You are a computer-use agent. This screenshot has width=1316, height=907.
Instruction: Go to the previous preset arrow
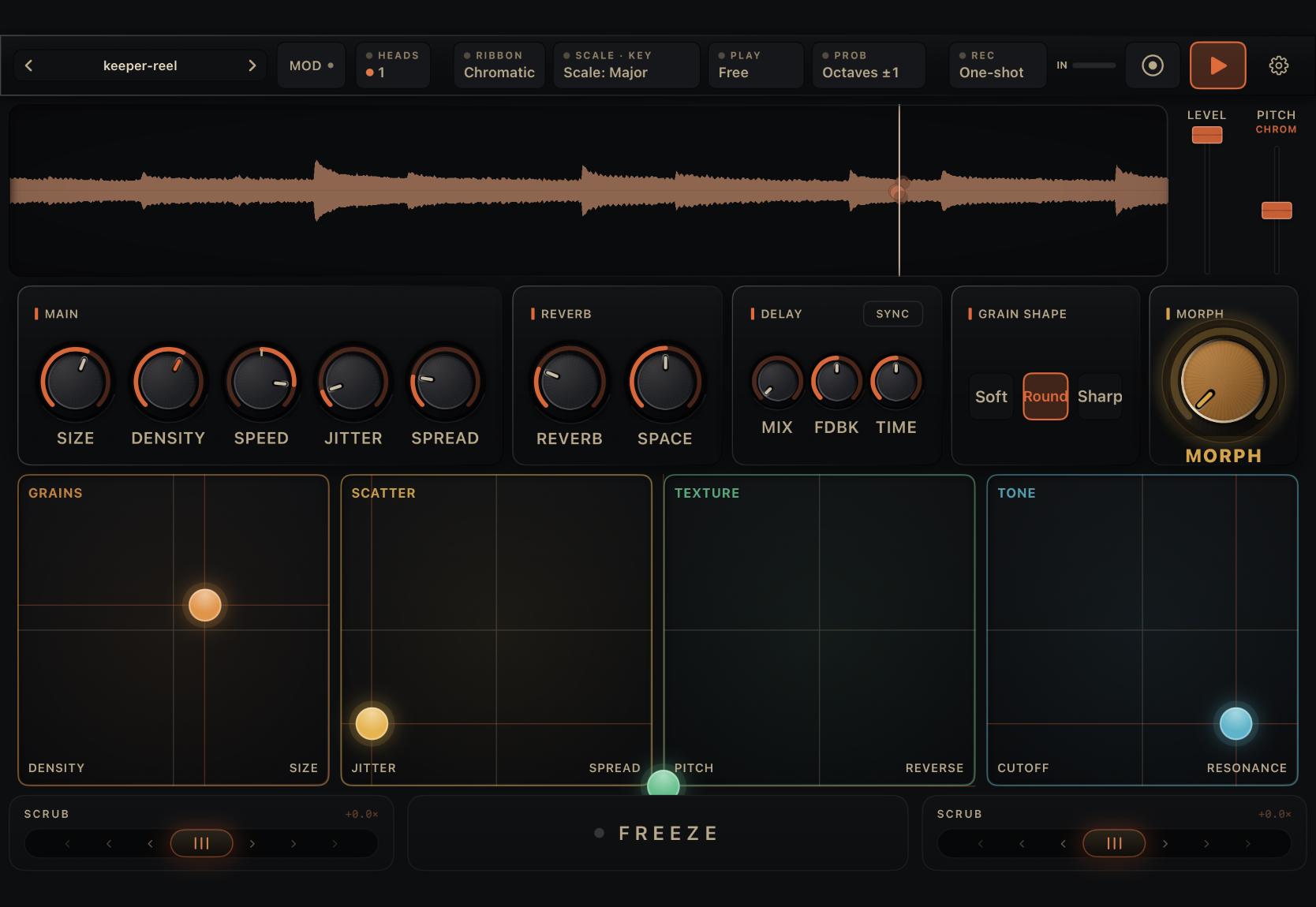coord(29,65)
